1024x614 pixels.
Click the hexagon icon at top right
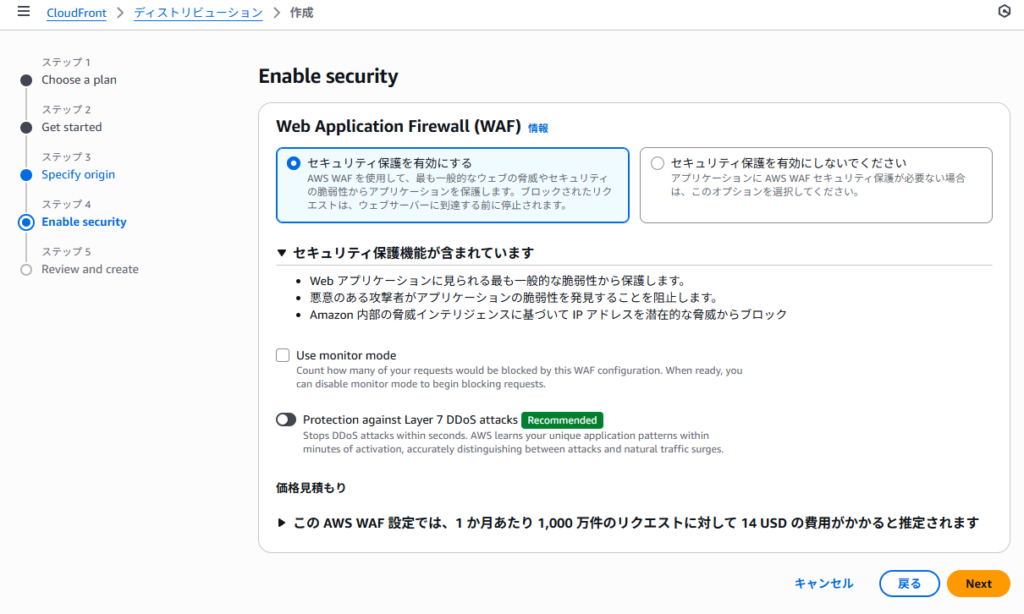[1004, 12]
